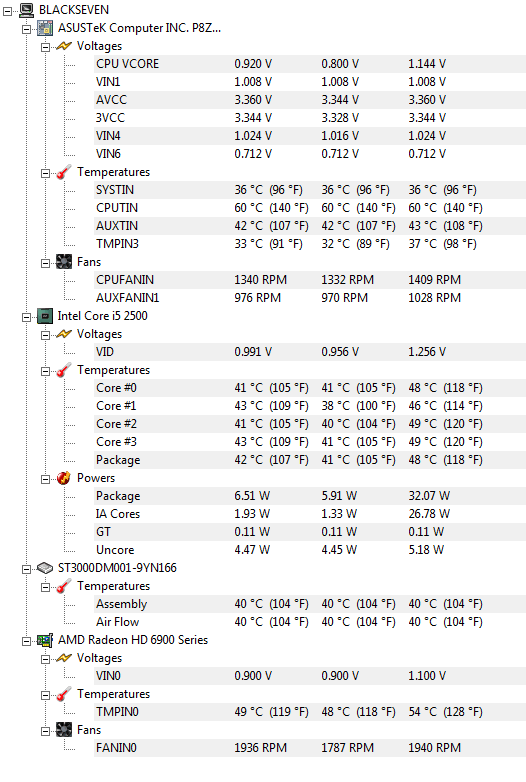Click the BLACKSEVEN computer icon
Image resolution: width=526 pixels, height=782 pixels.
[x=26, y=9]
